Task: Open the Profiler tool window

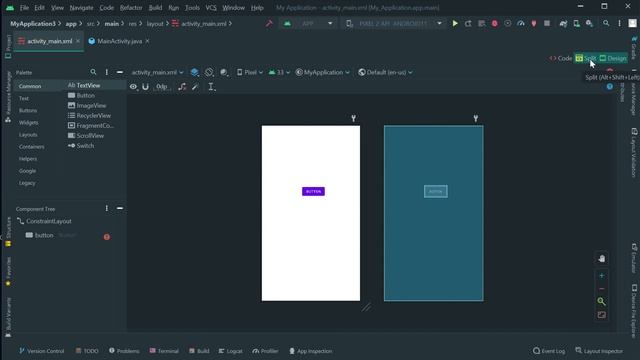Action: pyautogui.click(x=265, y=351)
